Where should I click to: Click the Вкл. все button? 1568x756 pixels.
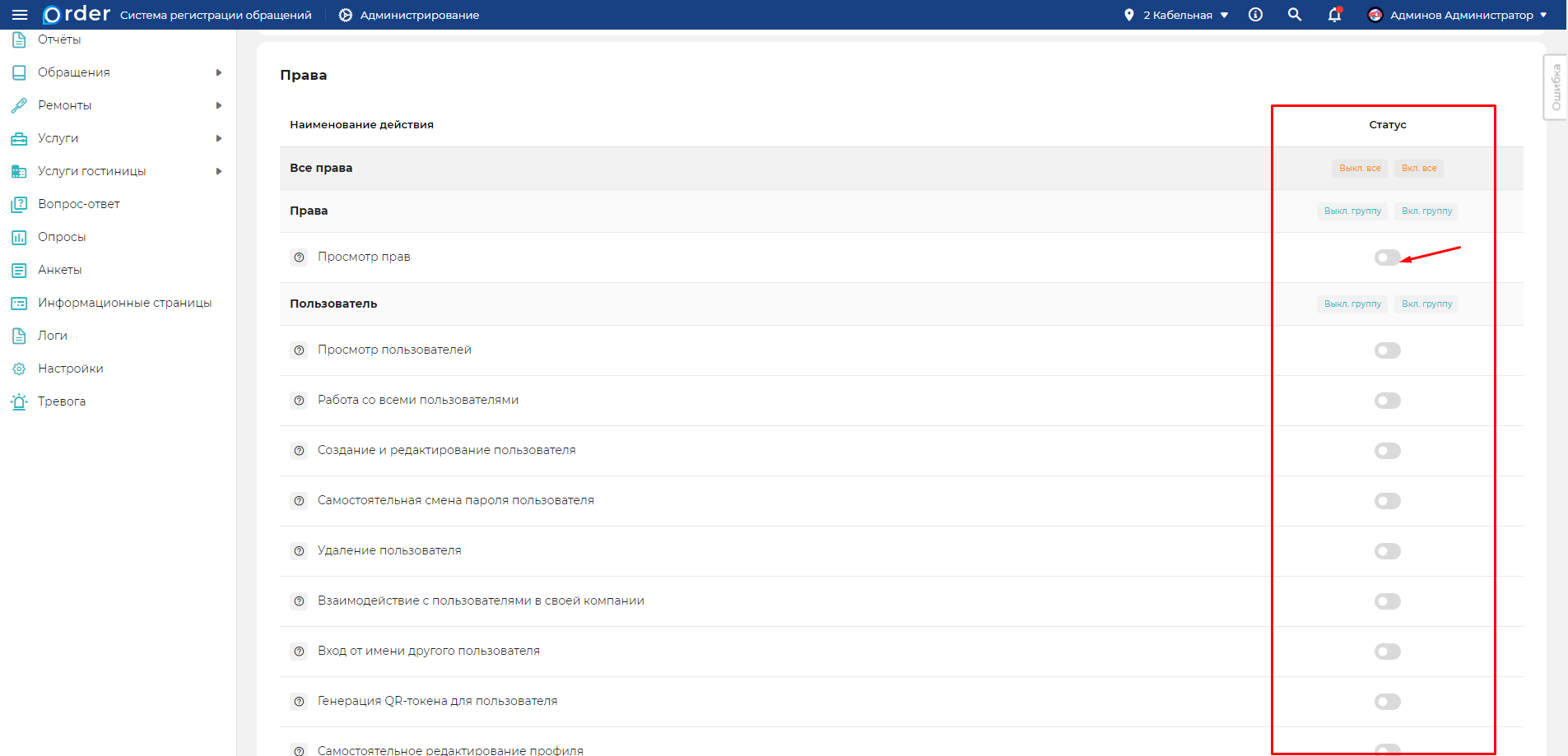[x=1419, y=168]
